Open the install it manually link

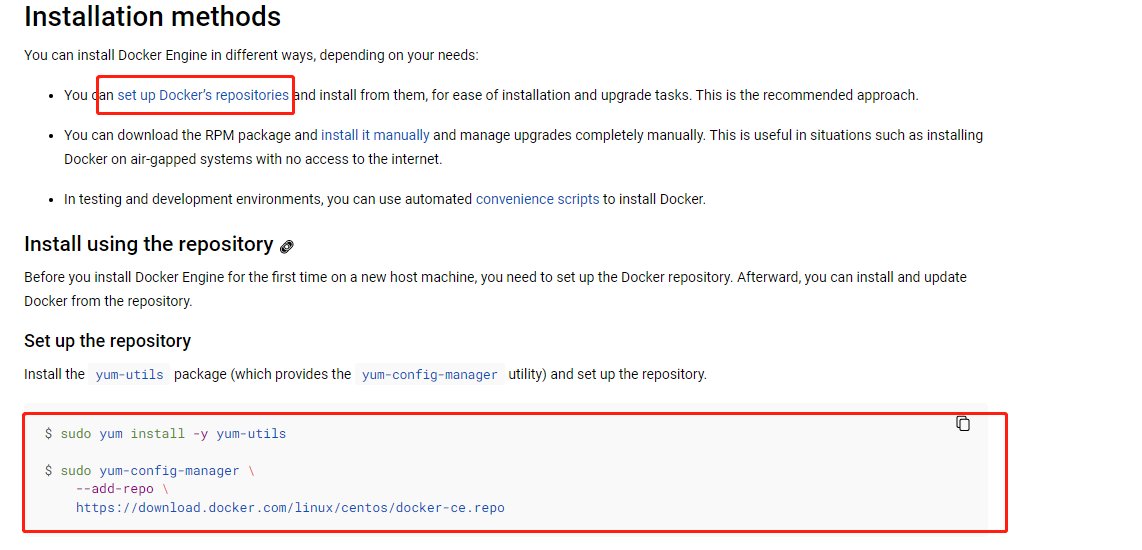(x=375, y=135)
